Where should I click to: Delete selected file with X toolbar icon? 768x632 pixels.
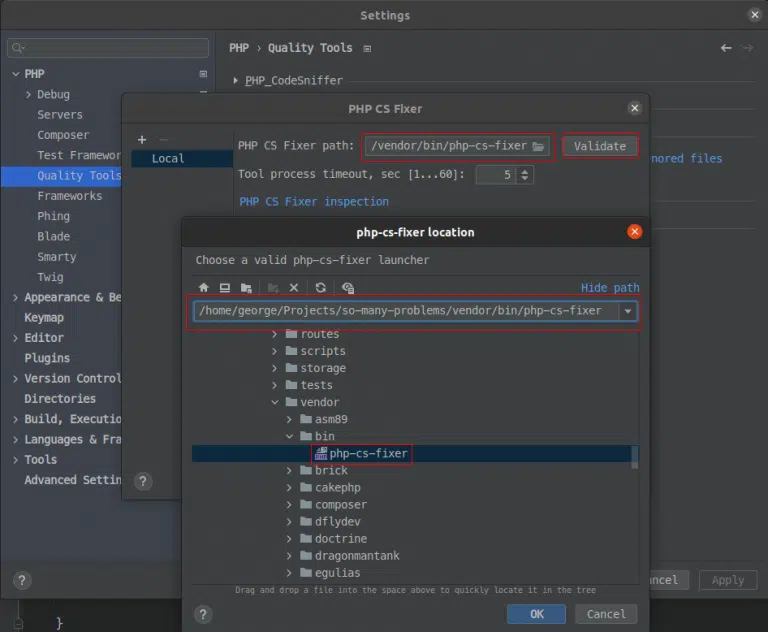[x=294, y=288]
